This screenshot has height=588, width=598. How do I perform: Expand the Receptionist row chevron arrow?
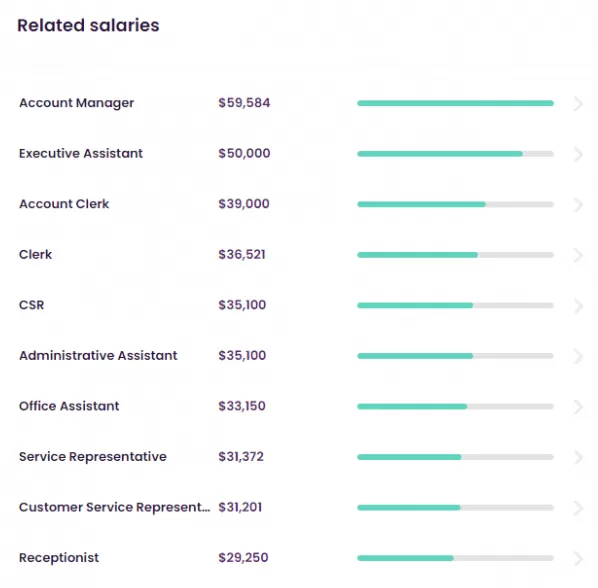click(578, 558)
